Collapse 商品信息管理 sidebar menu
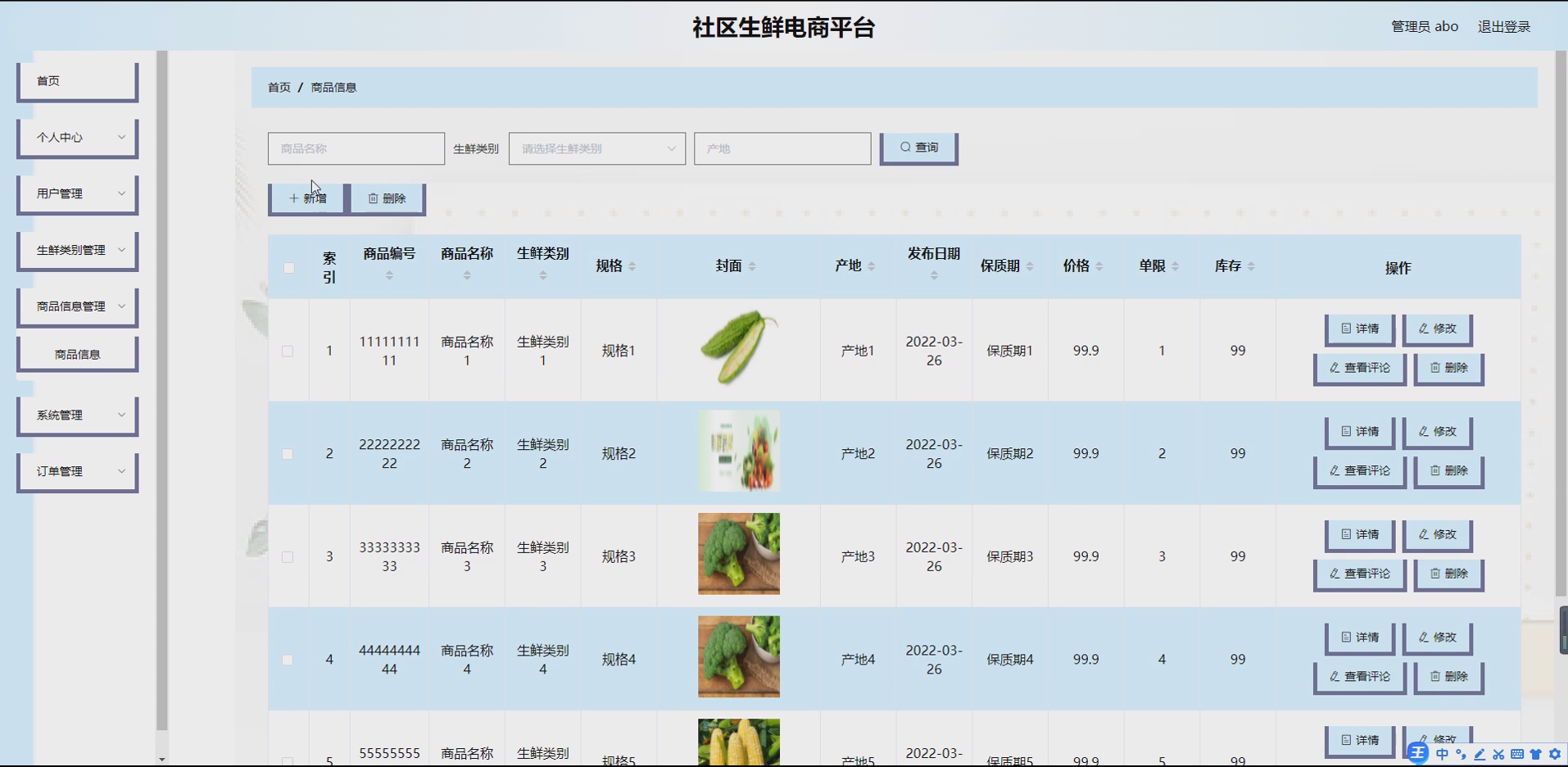This screenshot has width=1568, height=767. [78, 307]
